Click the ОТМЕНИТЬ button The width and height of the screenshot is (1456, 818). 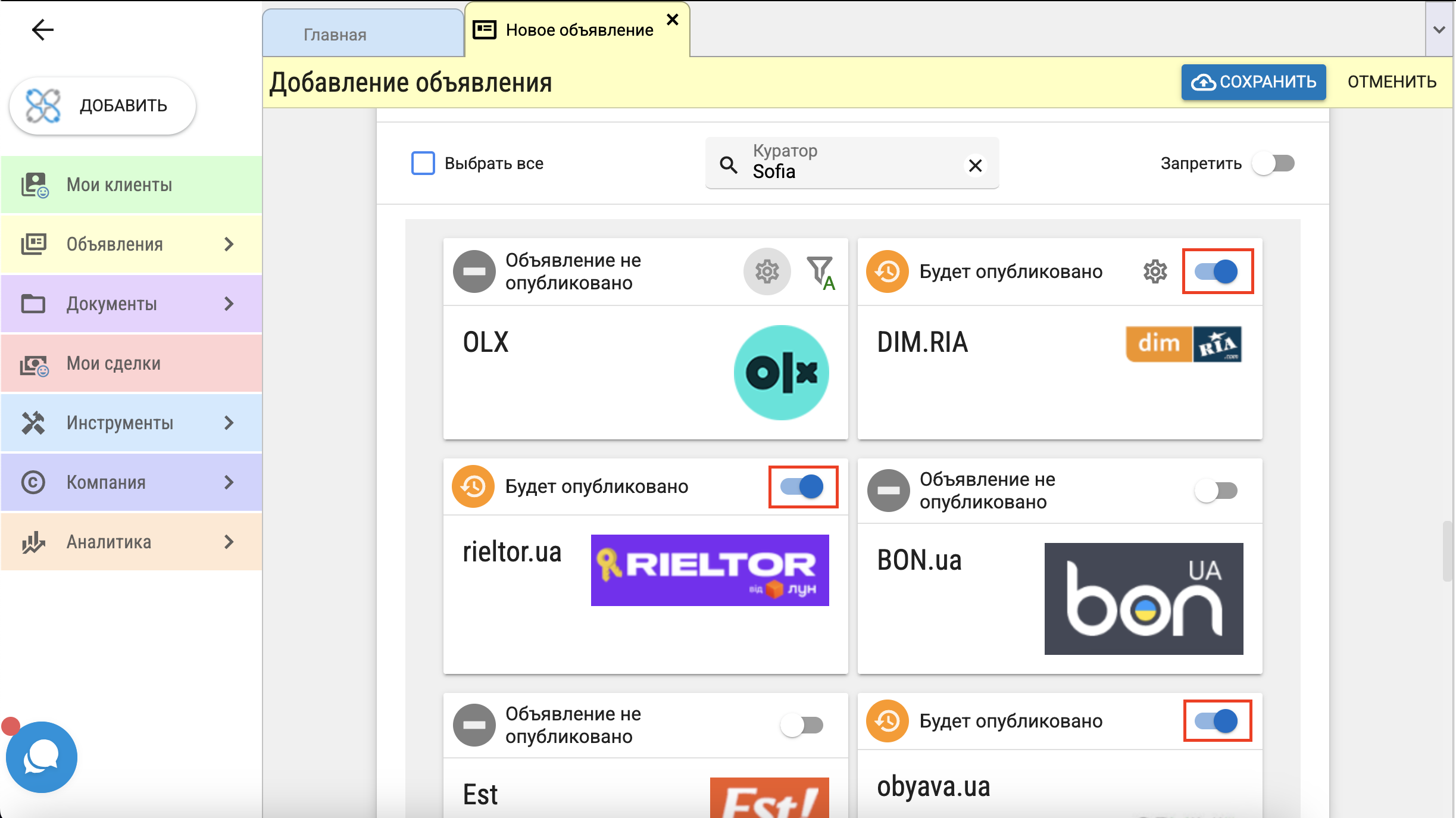[x=1392, y=82]
